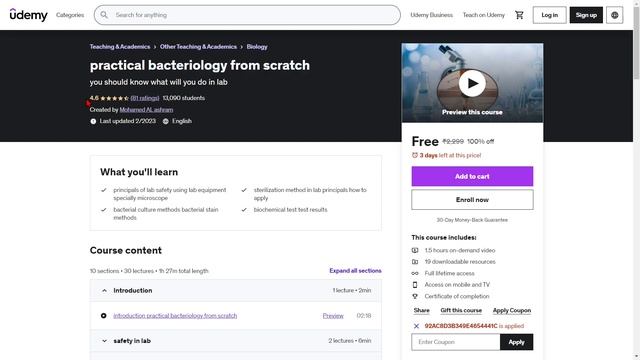
Task: Open the 81 ratings link
Action: coord(145,98)
